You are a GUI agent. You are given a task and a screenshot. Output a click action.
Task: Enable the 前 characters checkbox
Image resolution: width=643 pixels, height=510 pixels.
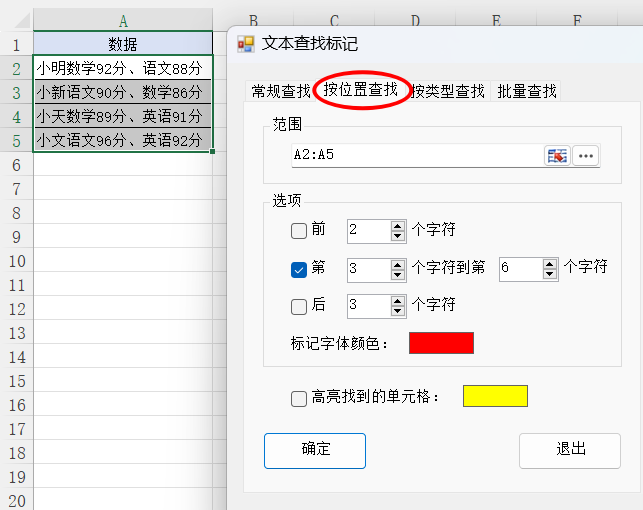point(299,231)
